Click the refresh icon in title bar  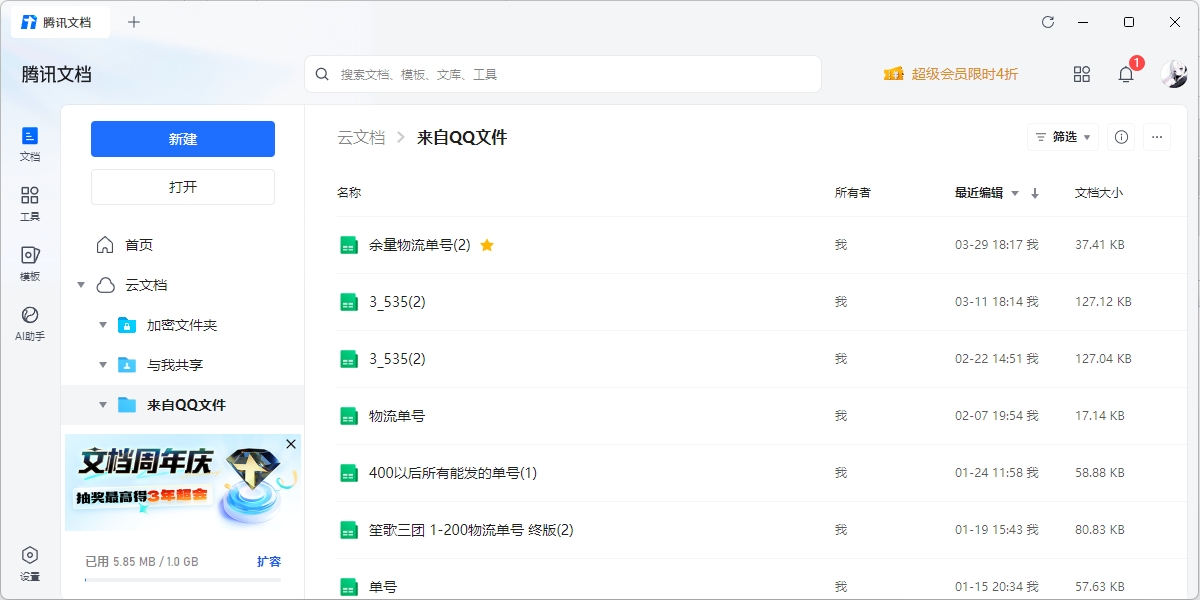[x=1048, y=22]
